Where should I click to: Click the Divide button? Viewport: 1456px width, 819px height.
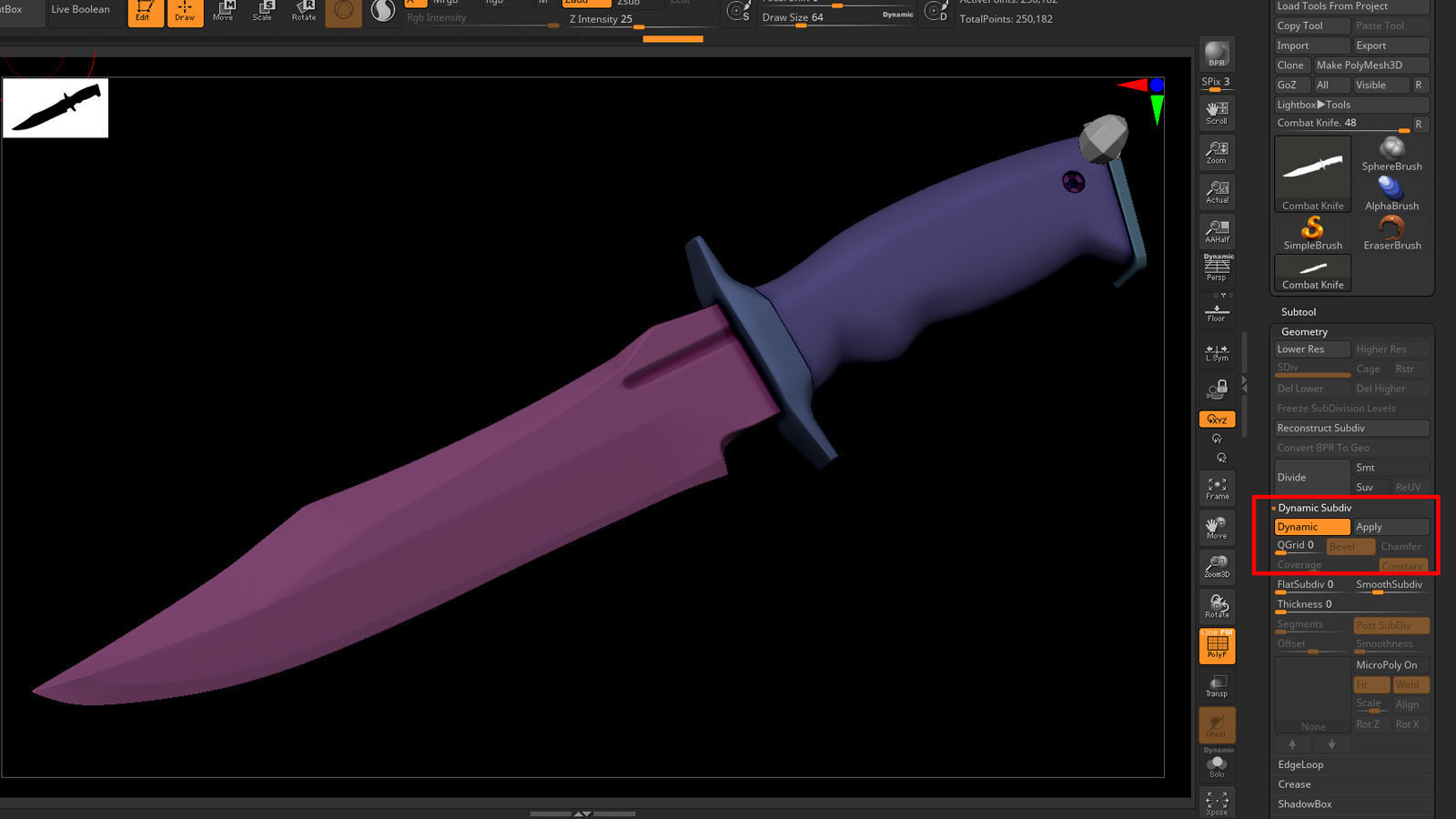click(1311, 478)
